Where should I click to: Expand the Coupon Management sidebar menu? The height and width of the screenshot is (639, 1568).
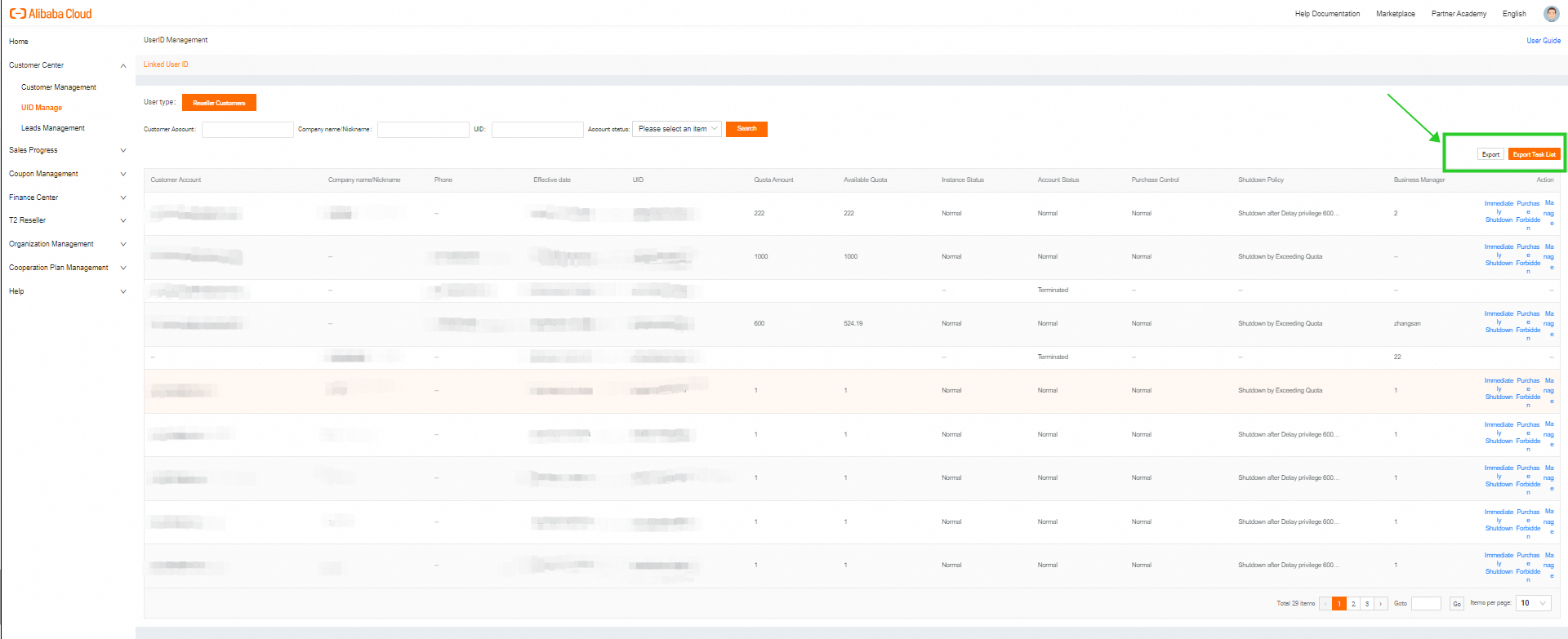(x=123, y=174)
